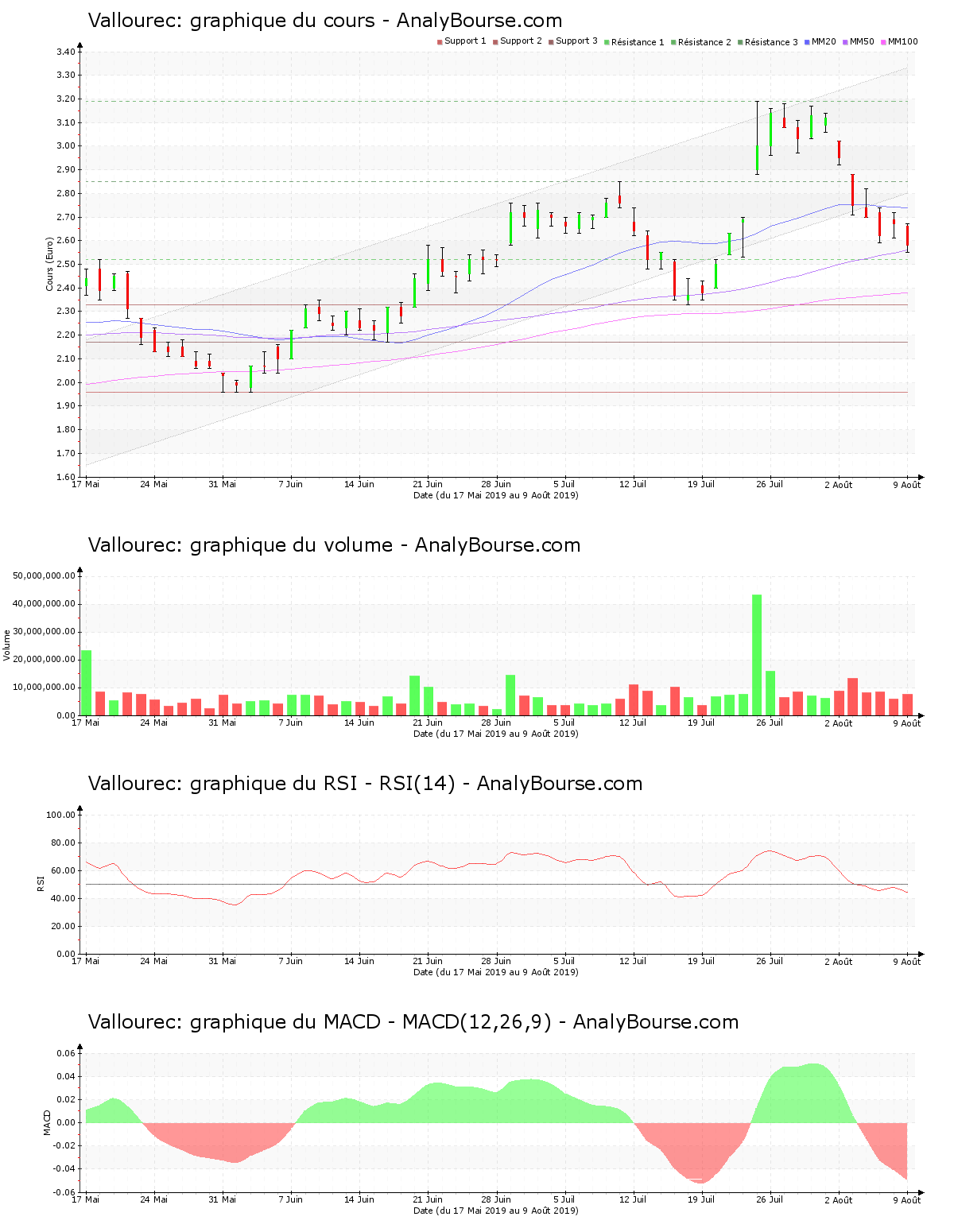Select the 'MM50' legend label
The image size is (954, 1232).
click(x=862, y=41)
